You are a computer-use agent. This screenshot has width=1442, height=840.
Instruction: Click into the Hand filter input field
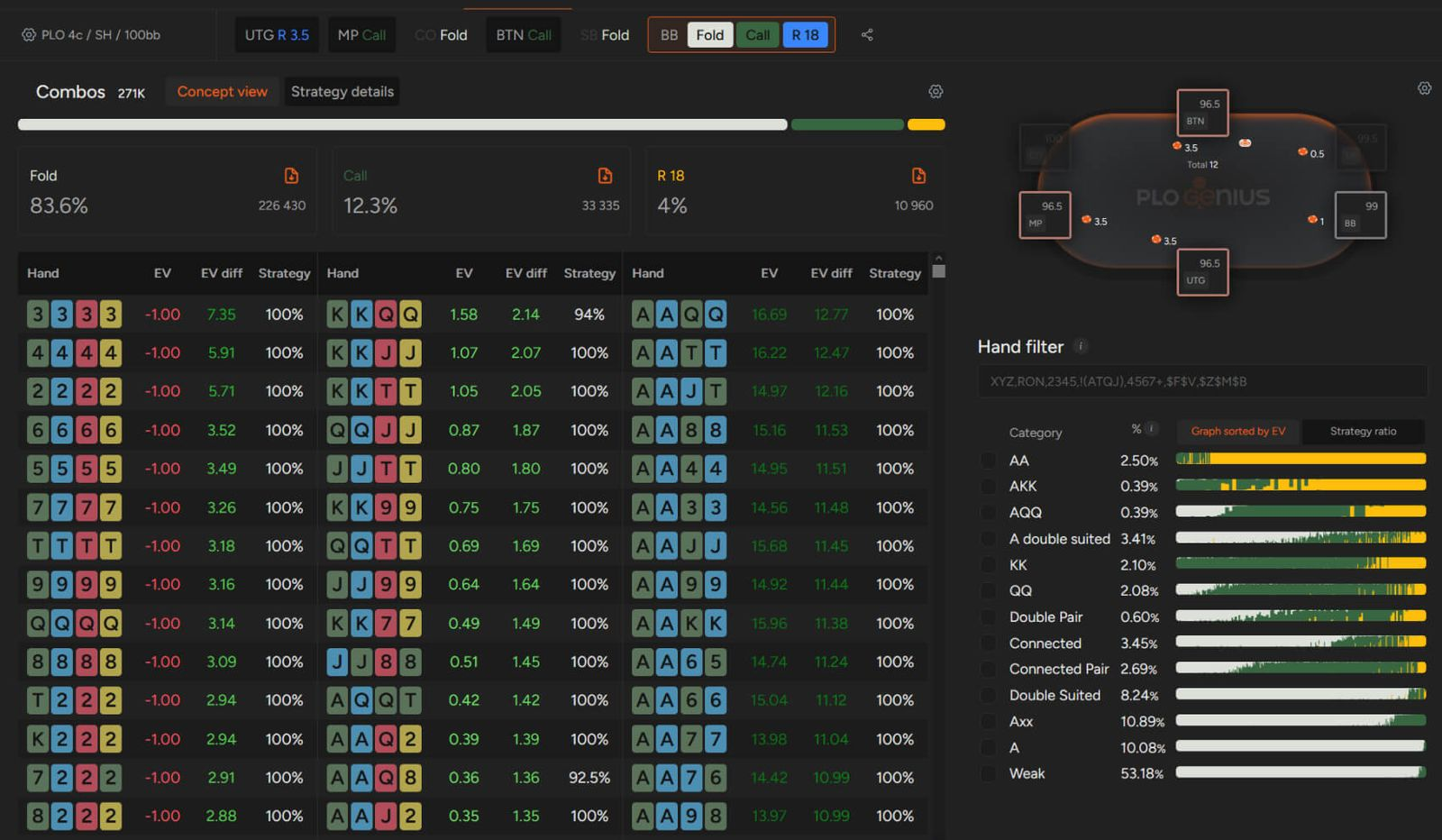click(1202, 382)
